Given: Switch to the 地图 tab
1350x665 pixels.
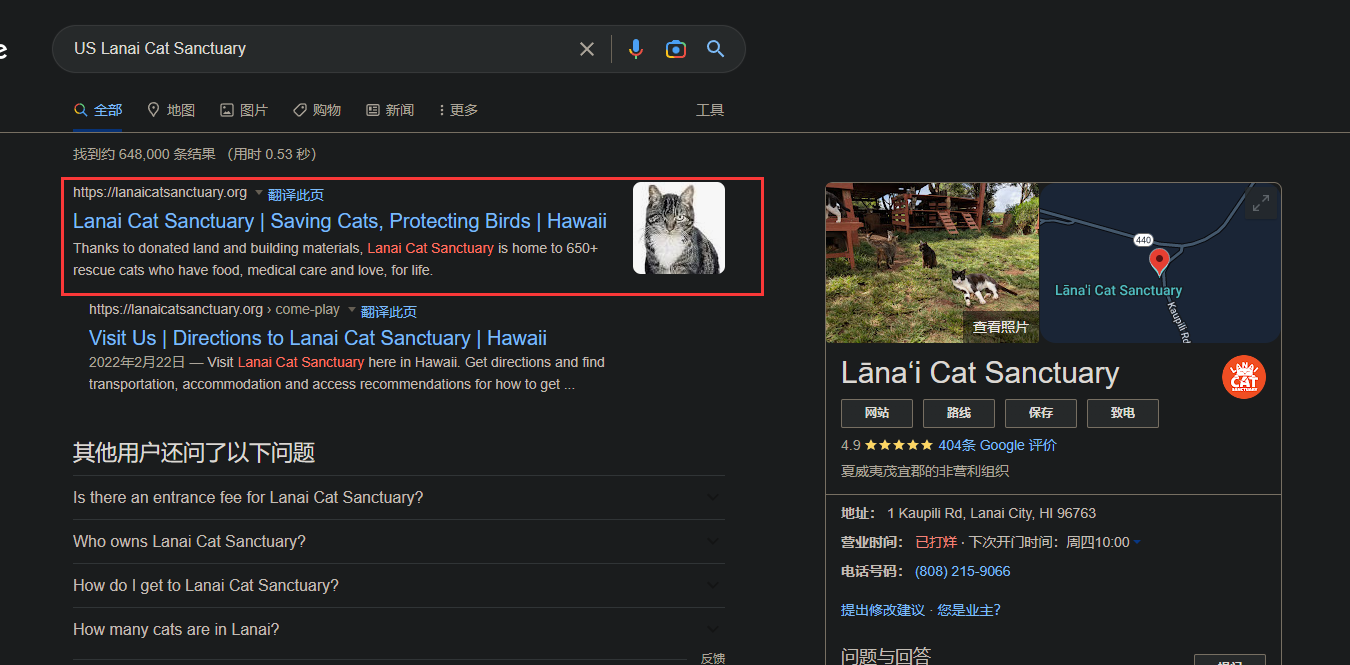Looking at the screenshot, I should (171, 110).
